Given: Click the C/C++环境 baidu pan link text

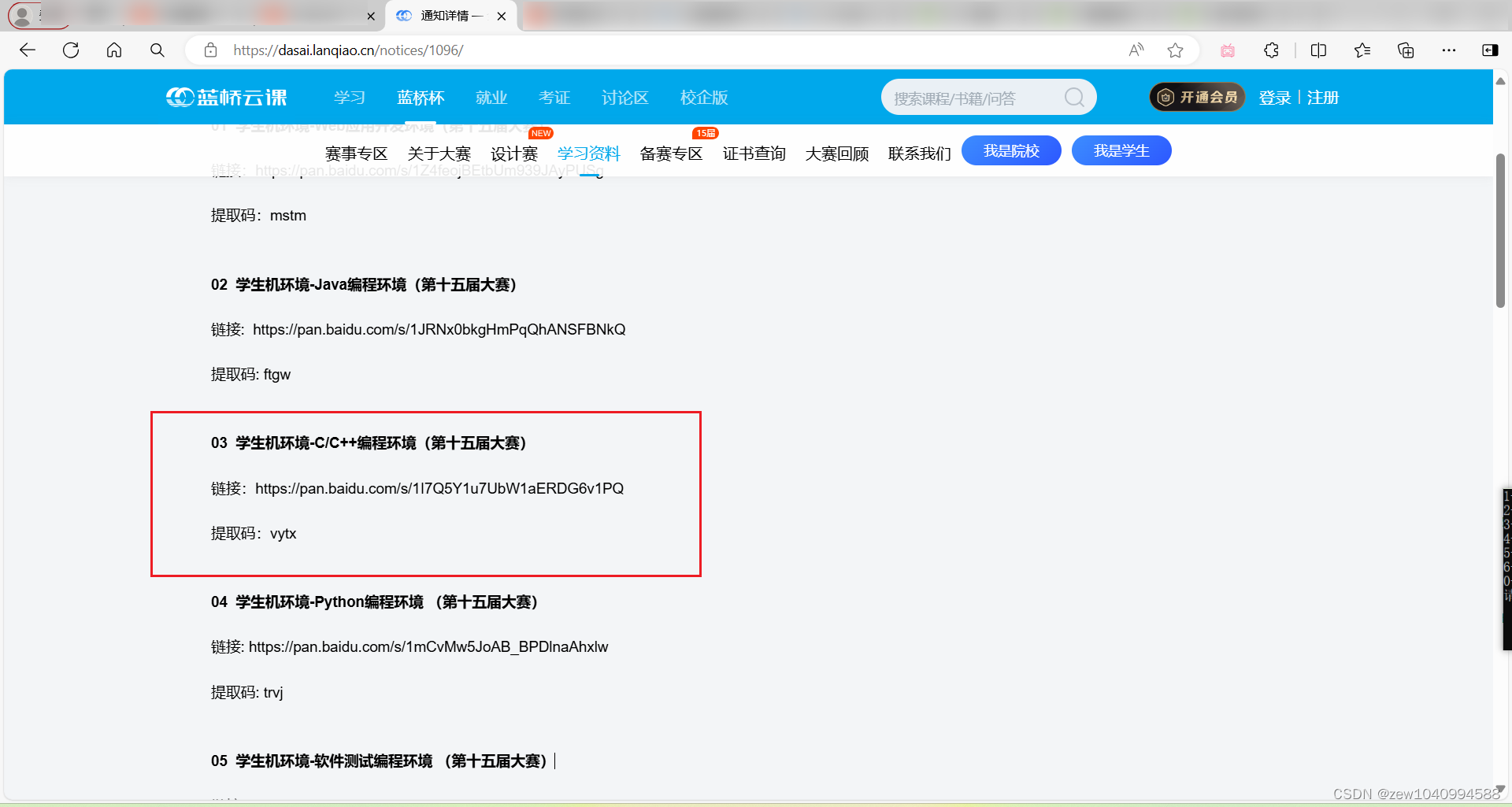Looking at the screenshot, I should (439, 488).
